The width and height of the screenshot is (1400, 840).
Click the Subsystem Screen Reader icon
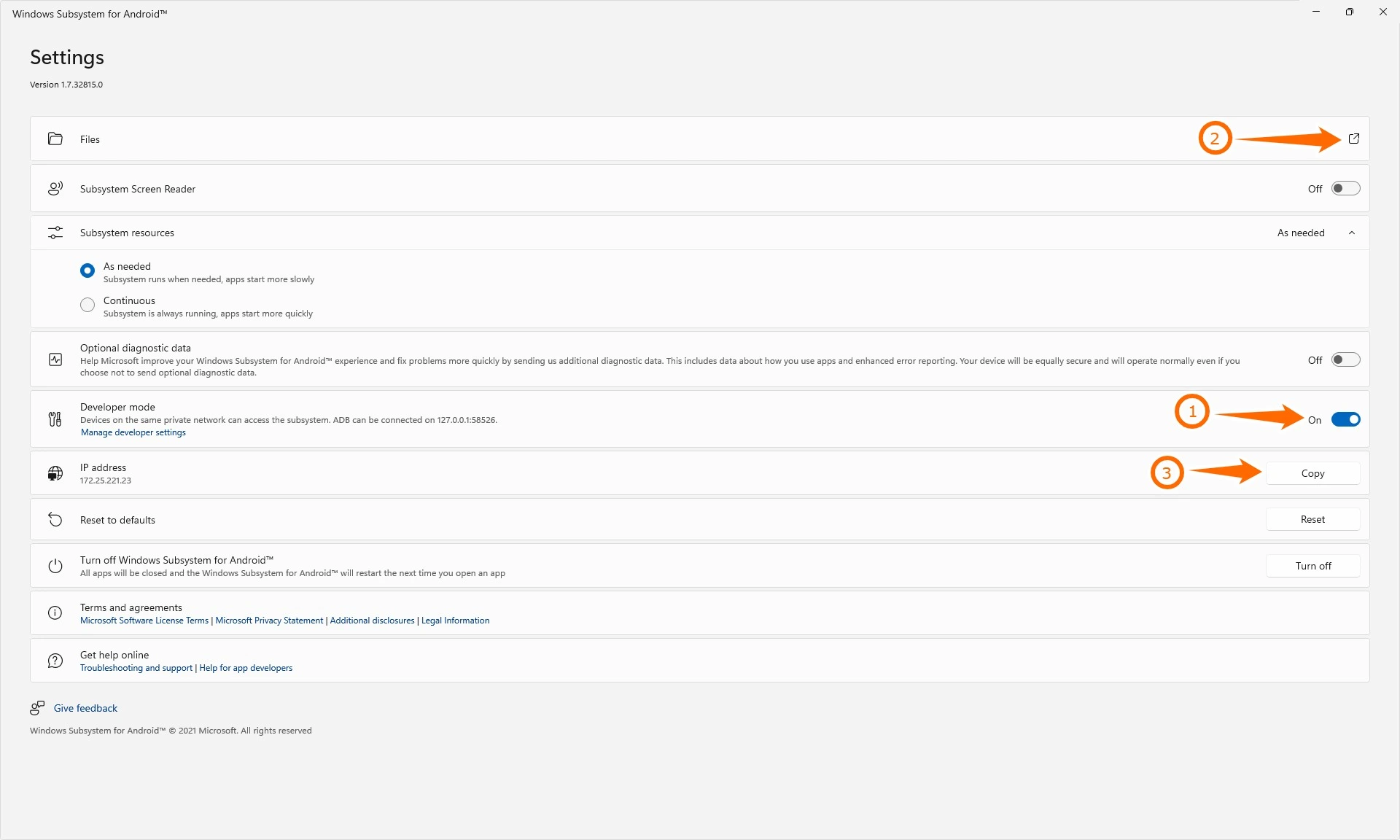[55, 188]
